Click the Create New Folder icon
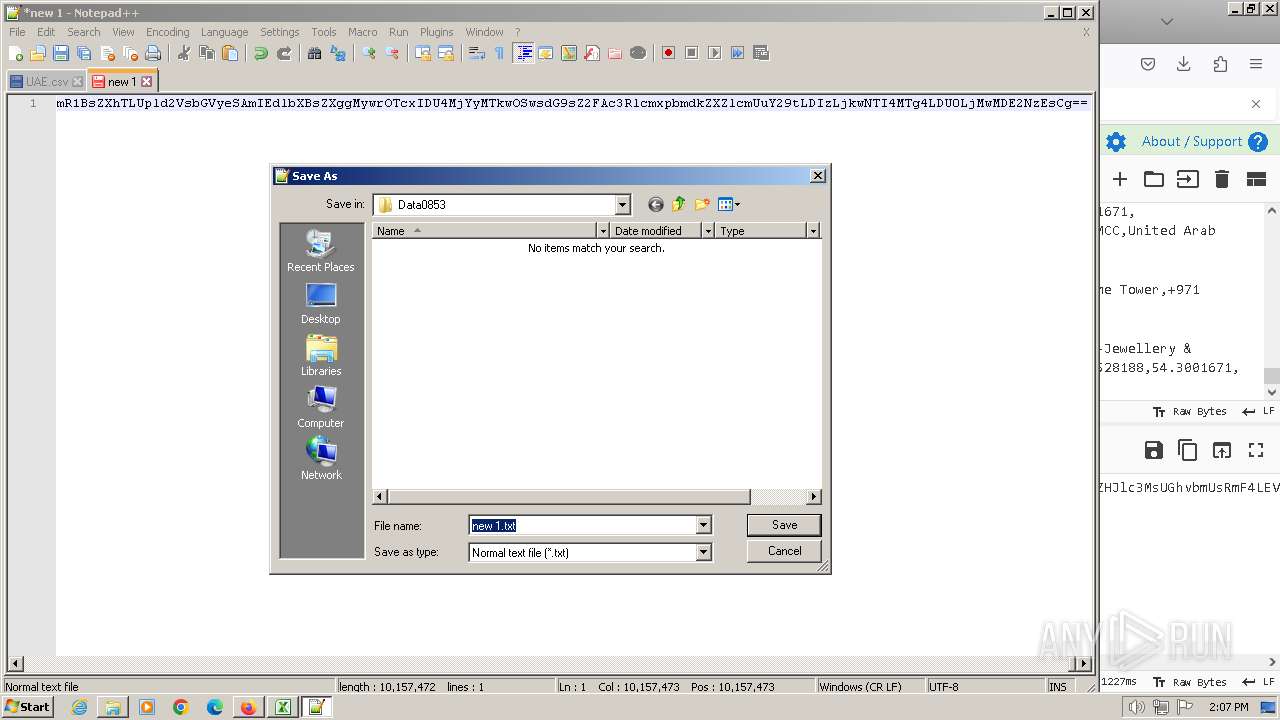This screenshot has height=720, width=1280. [x=702, y=205]
